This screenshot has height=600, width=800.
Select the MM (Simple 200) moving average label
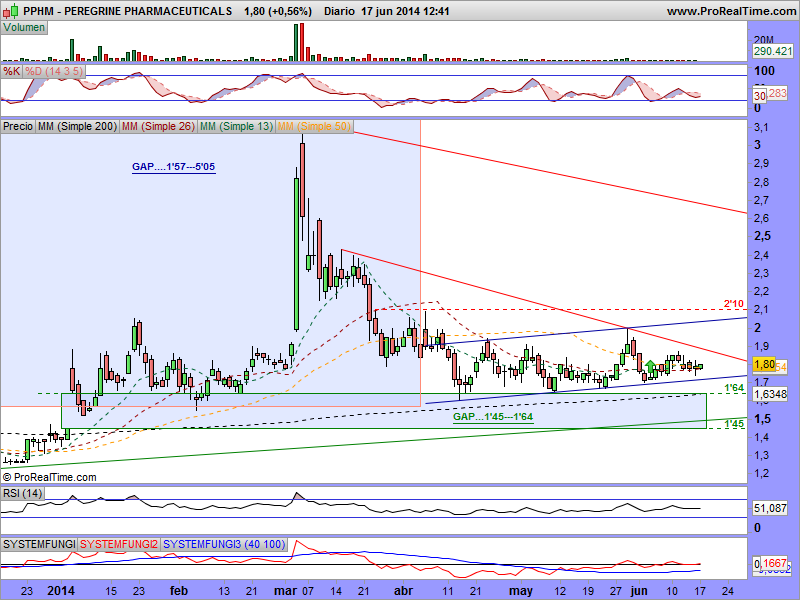pyautogui.click(x=77, y=126)
